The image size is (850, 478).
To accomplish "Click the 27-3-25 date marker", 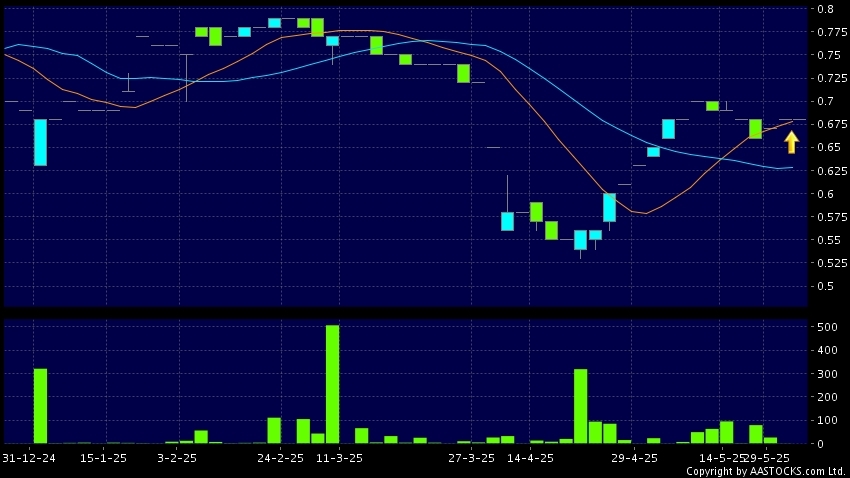I will point(471,458).
